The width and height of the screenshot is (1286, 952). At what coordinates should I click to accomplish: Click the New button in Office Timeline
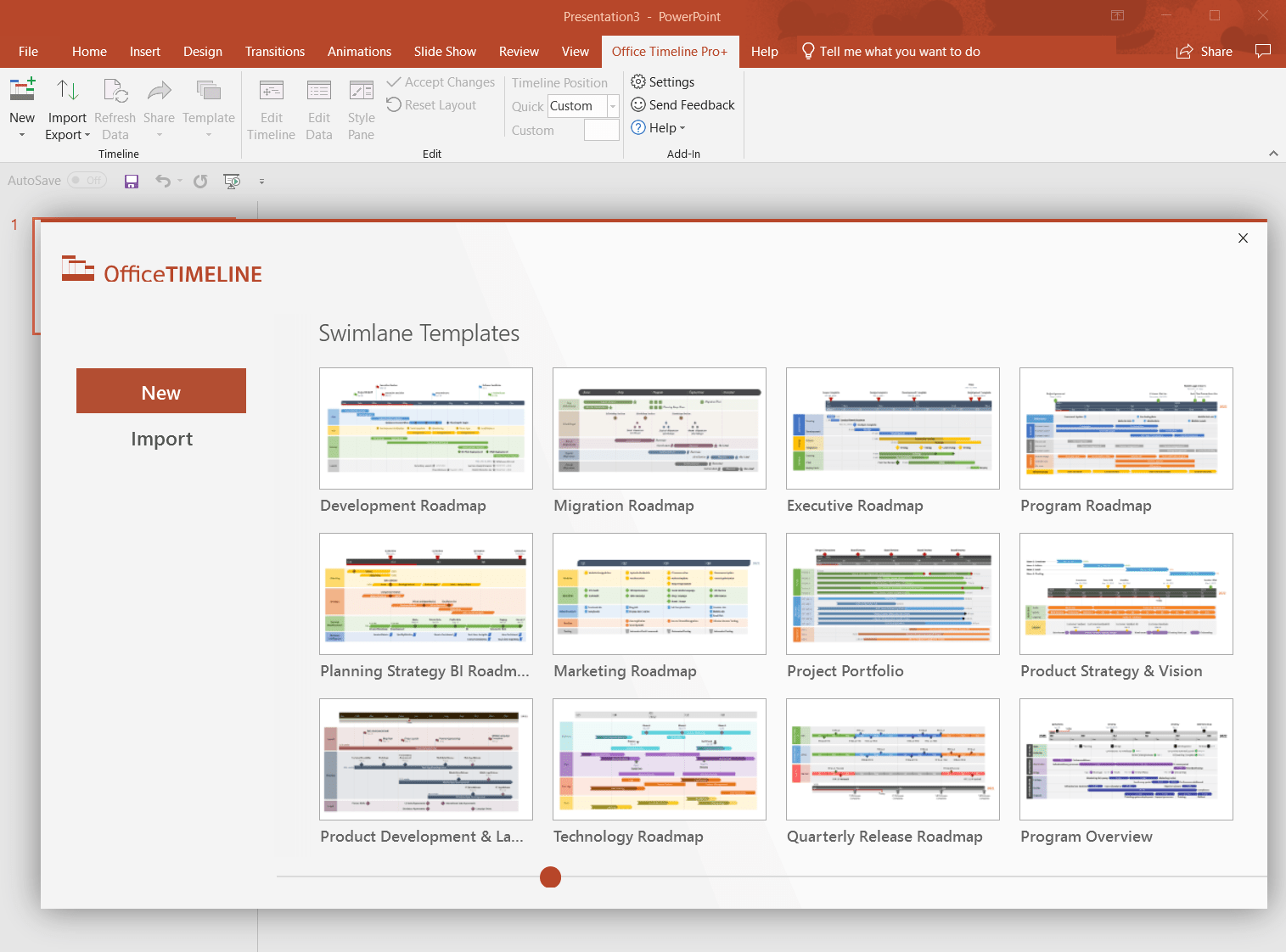coord(160,391)
